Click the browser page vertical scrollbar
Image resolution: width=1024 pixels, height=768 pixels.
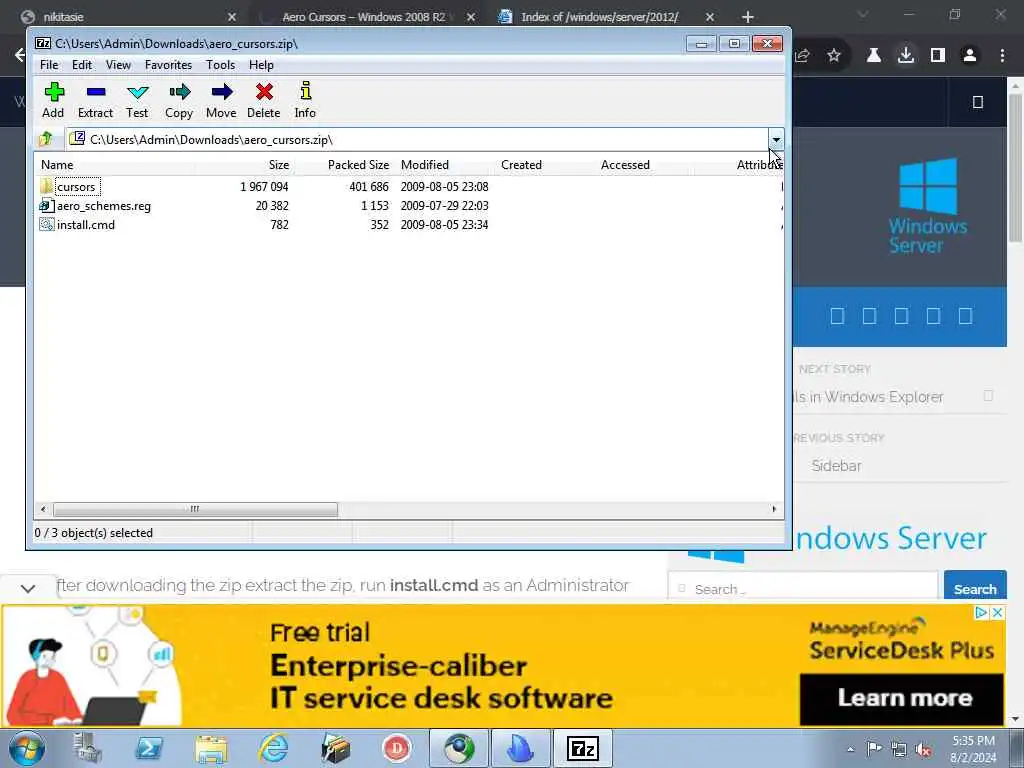click(1016, 168)
